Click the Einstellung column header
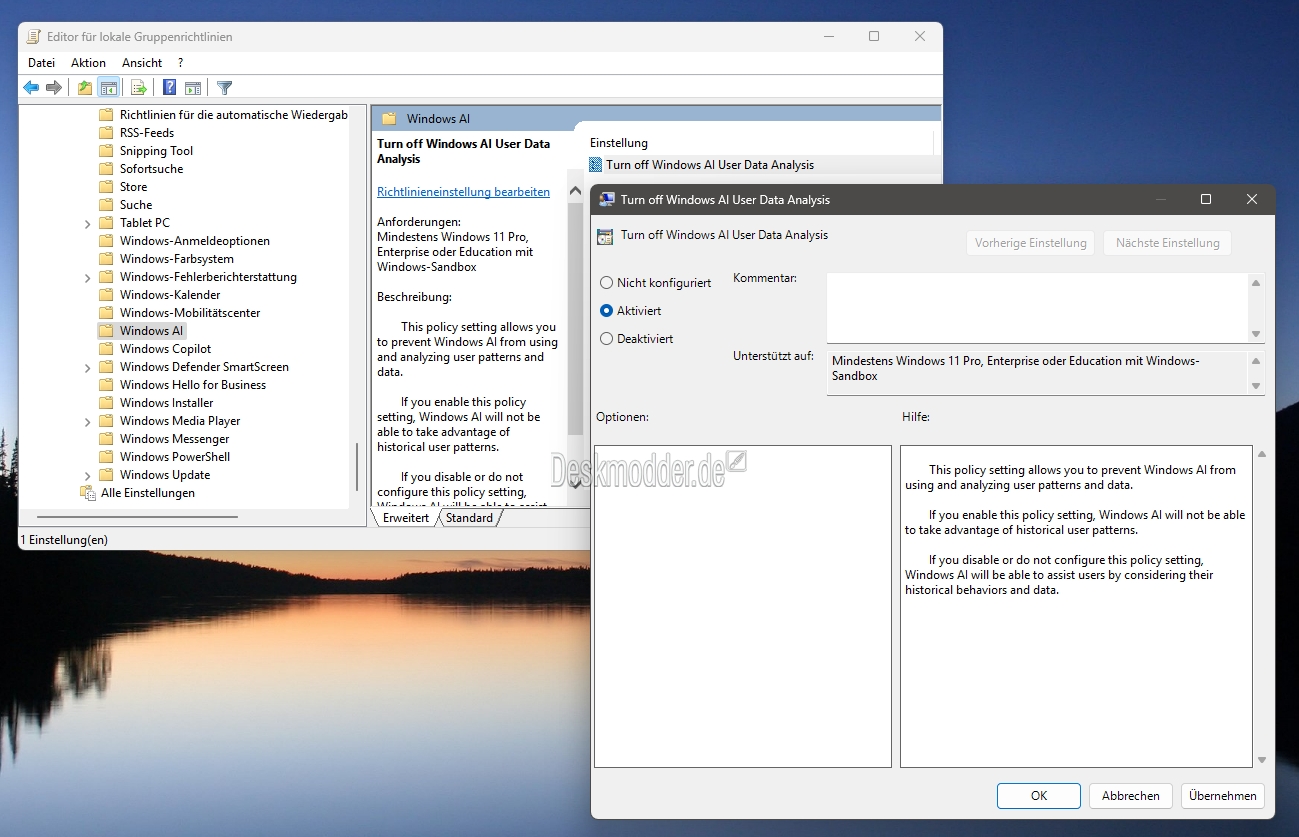This screenshot has width=1299, height=837. click(619, 143)
